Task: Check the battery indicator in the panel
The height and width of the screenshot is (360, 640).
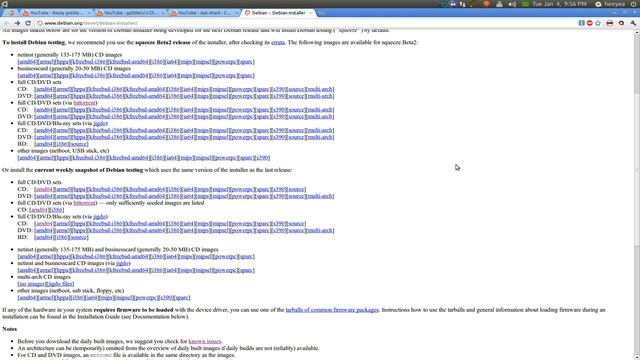Action: pyautogui.click(x=525, y=4)
